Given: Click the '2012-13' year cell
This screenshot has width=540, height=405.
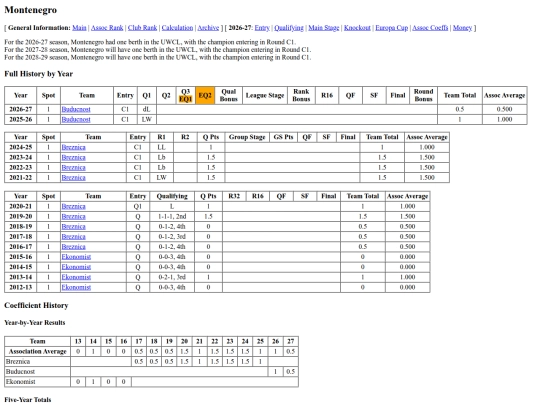Looking at the screenshot, I should coord(20,288).
